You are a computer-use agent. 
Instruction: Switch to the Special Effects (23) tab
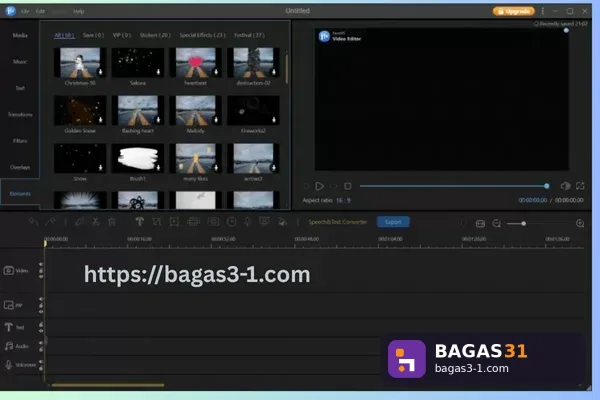click(x=202, y=35)
